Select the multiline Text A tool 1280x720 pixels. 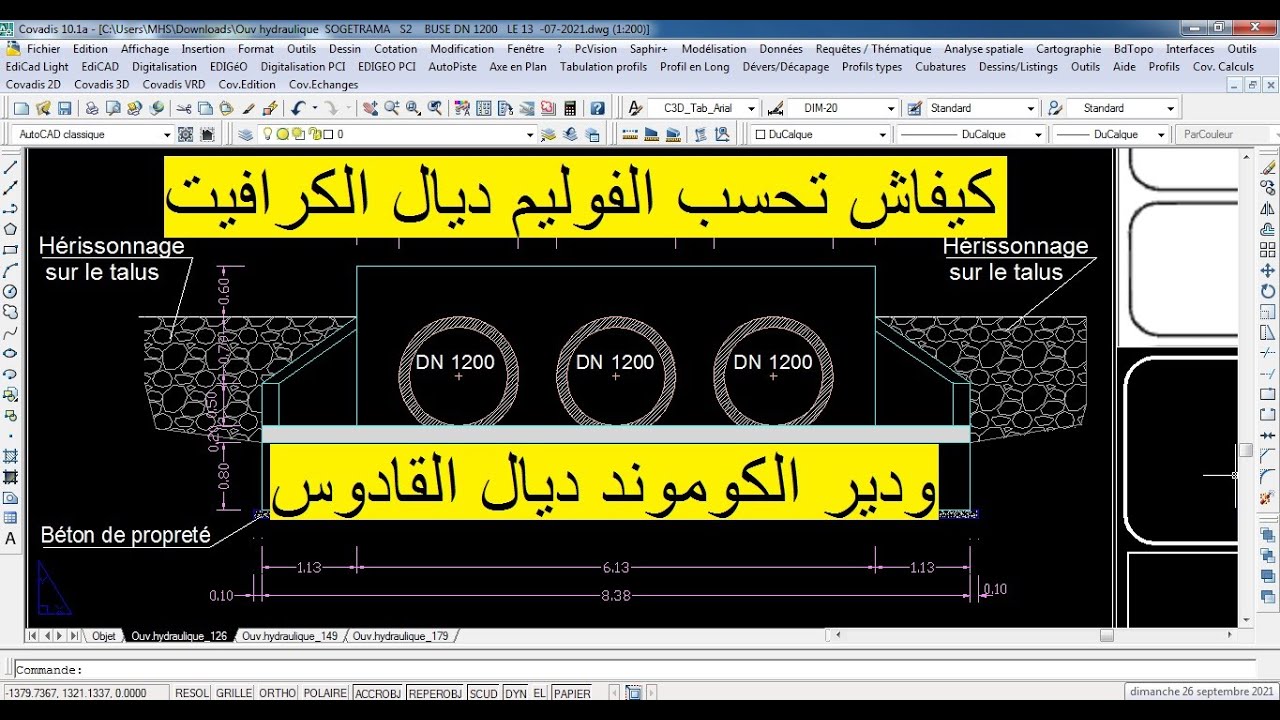point(11,538)
